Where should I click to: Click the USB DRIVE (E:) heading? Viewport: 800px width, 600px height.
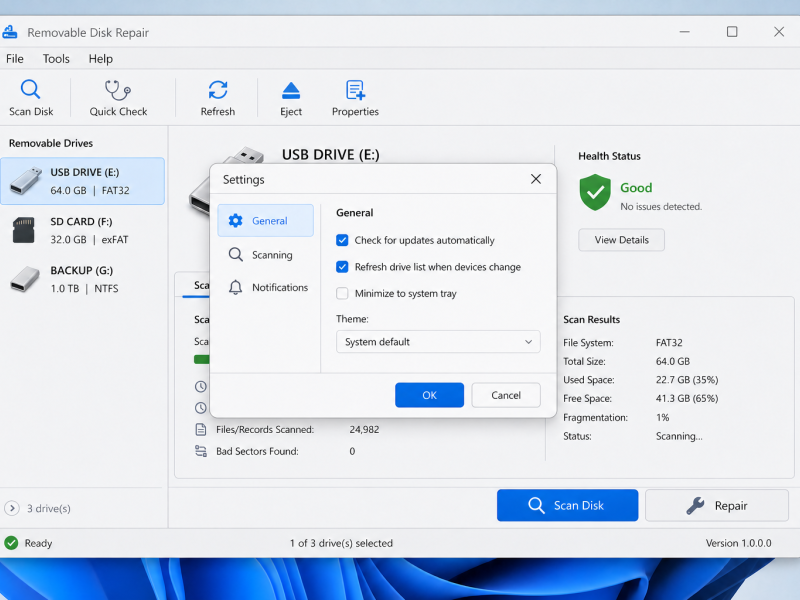click(x=331, y=155)
